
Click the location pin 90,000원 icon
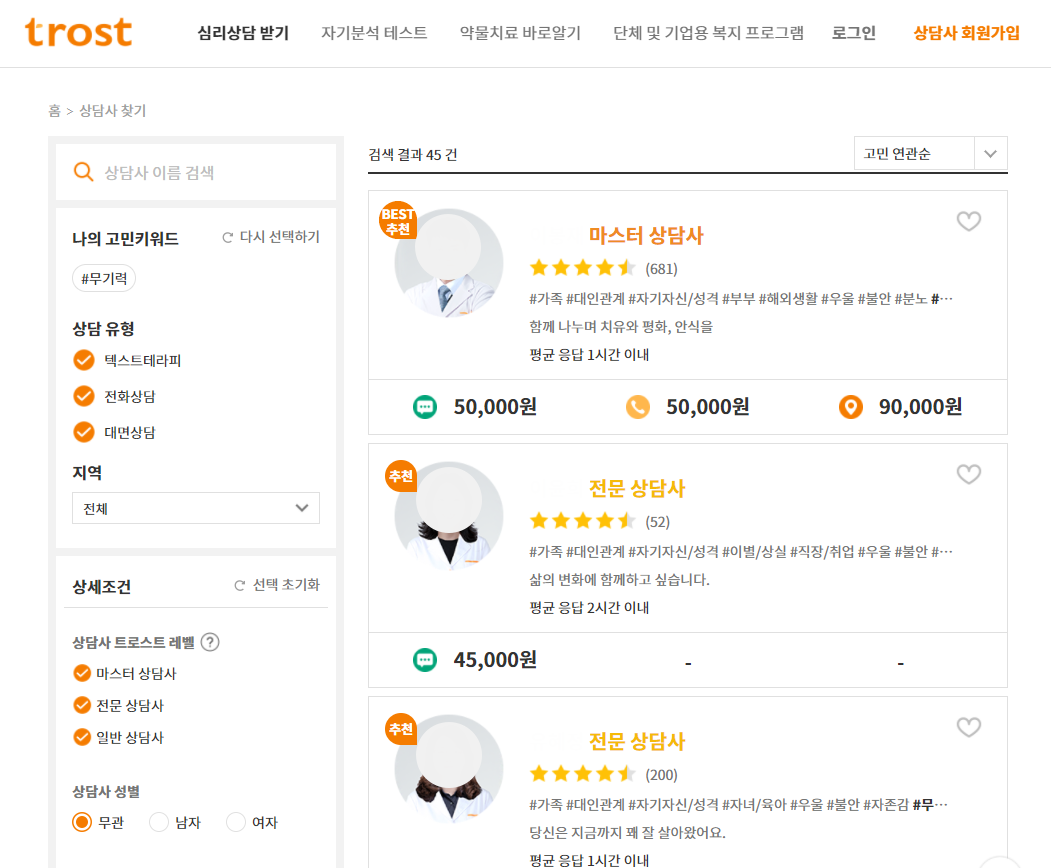(851, 407)
